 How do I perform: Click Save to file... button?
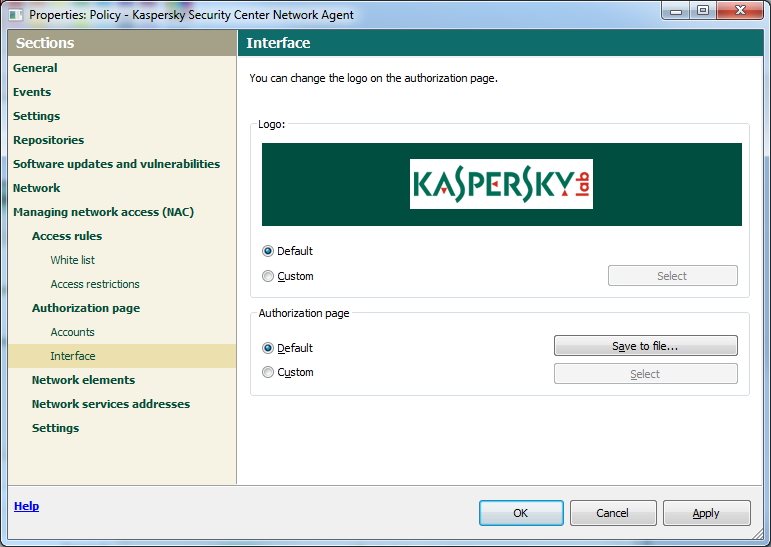coord(646,346)
